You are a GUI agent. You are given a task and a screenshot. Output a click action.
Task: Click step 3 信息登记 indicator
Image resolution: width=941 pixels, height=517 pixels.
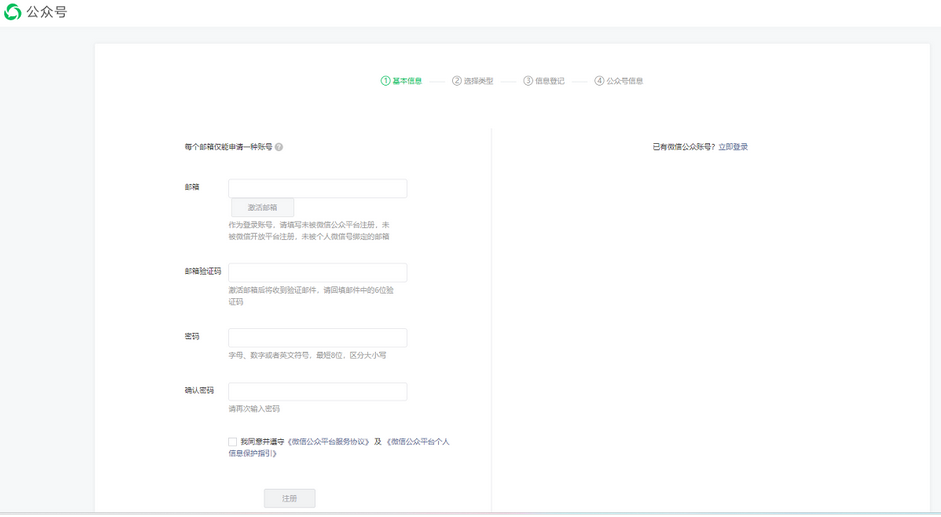coord(544,81)
